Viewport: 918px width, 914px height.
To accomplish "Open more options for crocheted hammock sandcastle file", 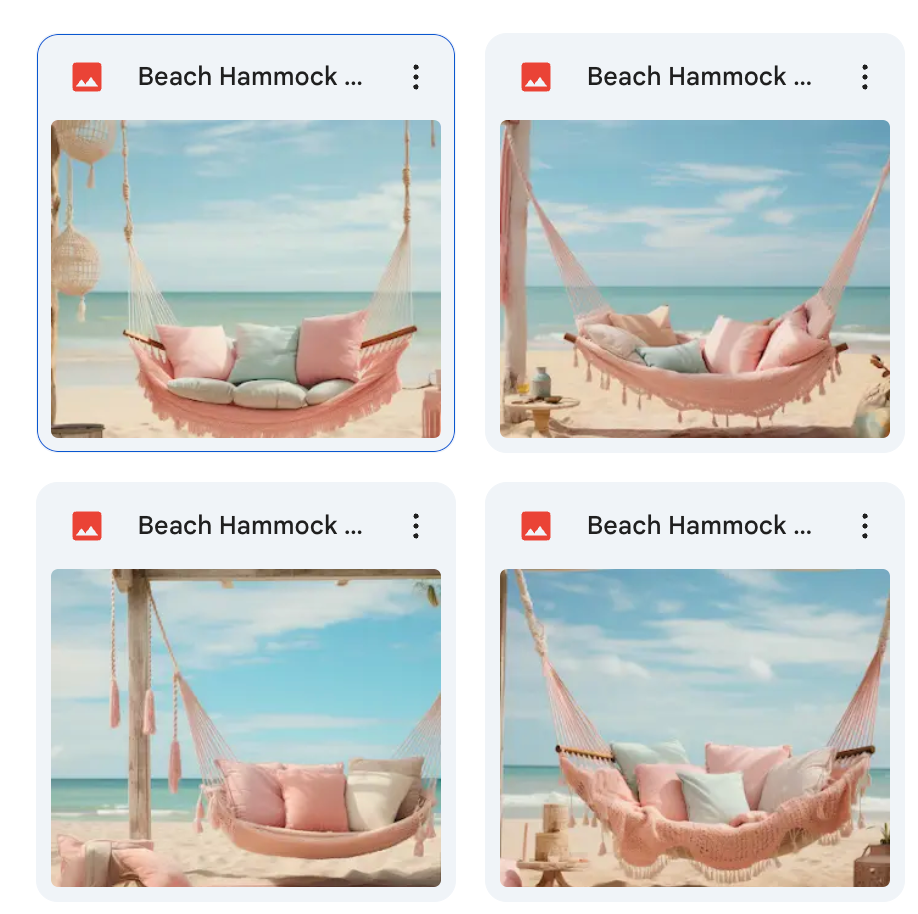I will tap(865, 526).
